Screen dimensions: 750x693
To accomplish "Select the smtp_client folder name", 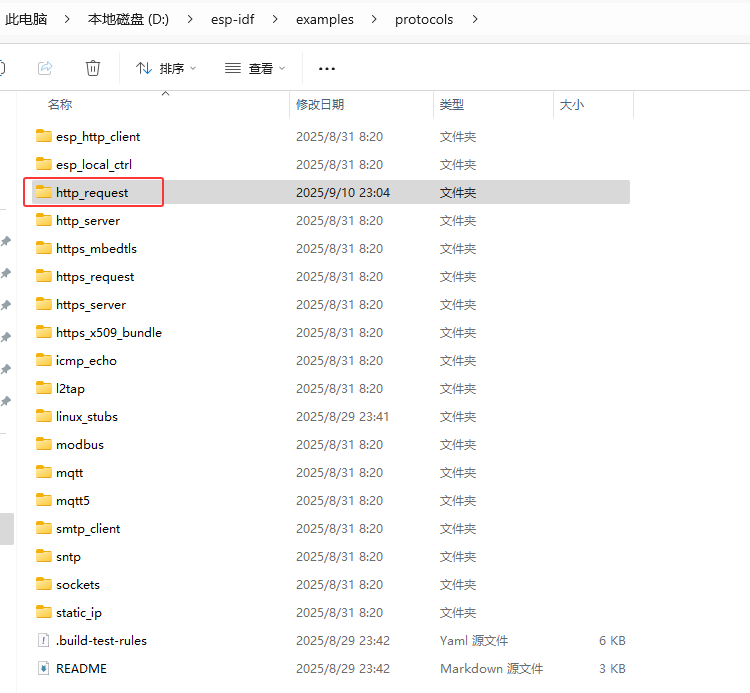I will pyautogui.click(x=88, y=528).
